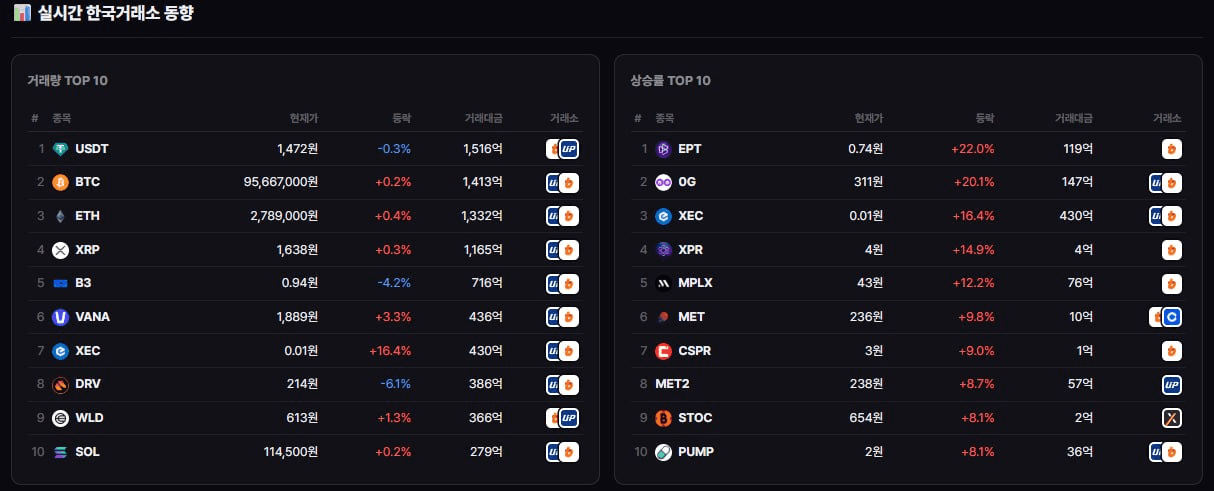This screenshot has height=491, width=1214.
Task: Click the USDT Tether coin icon
Action: (60, 149)
